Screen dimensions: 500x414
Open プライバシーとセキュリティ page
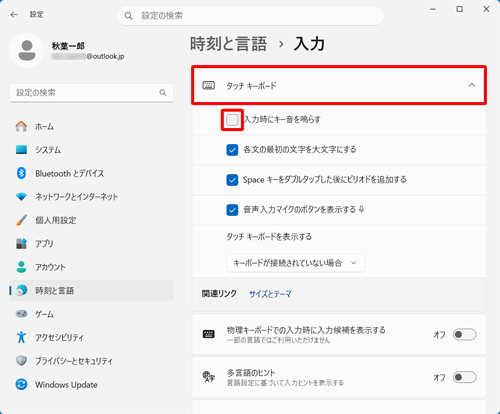92,361
